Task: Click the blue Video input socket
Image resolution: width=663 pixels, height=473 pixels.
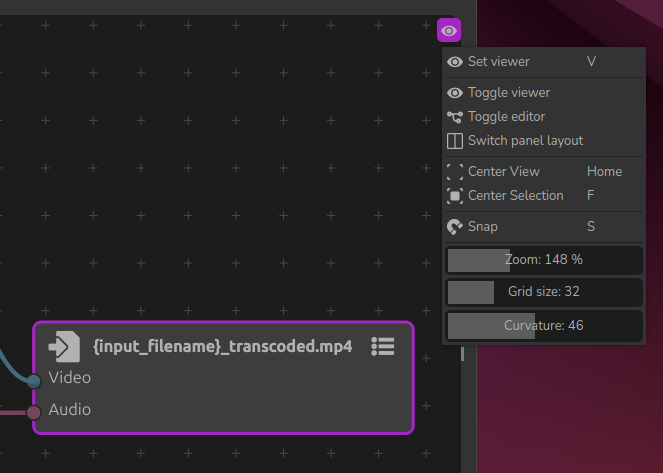Action: pyautogui.click(x=34, y=380)
